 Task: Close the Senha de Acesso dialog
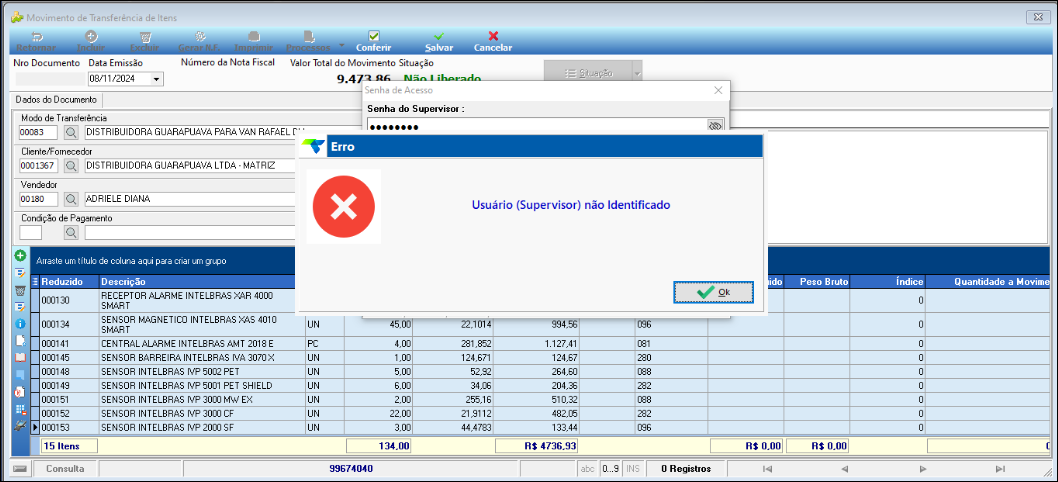pyautogui.click(x=717, y=90)
